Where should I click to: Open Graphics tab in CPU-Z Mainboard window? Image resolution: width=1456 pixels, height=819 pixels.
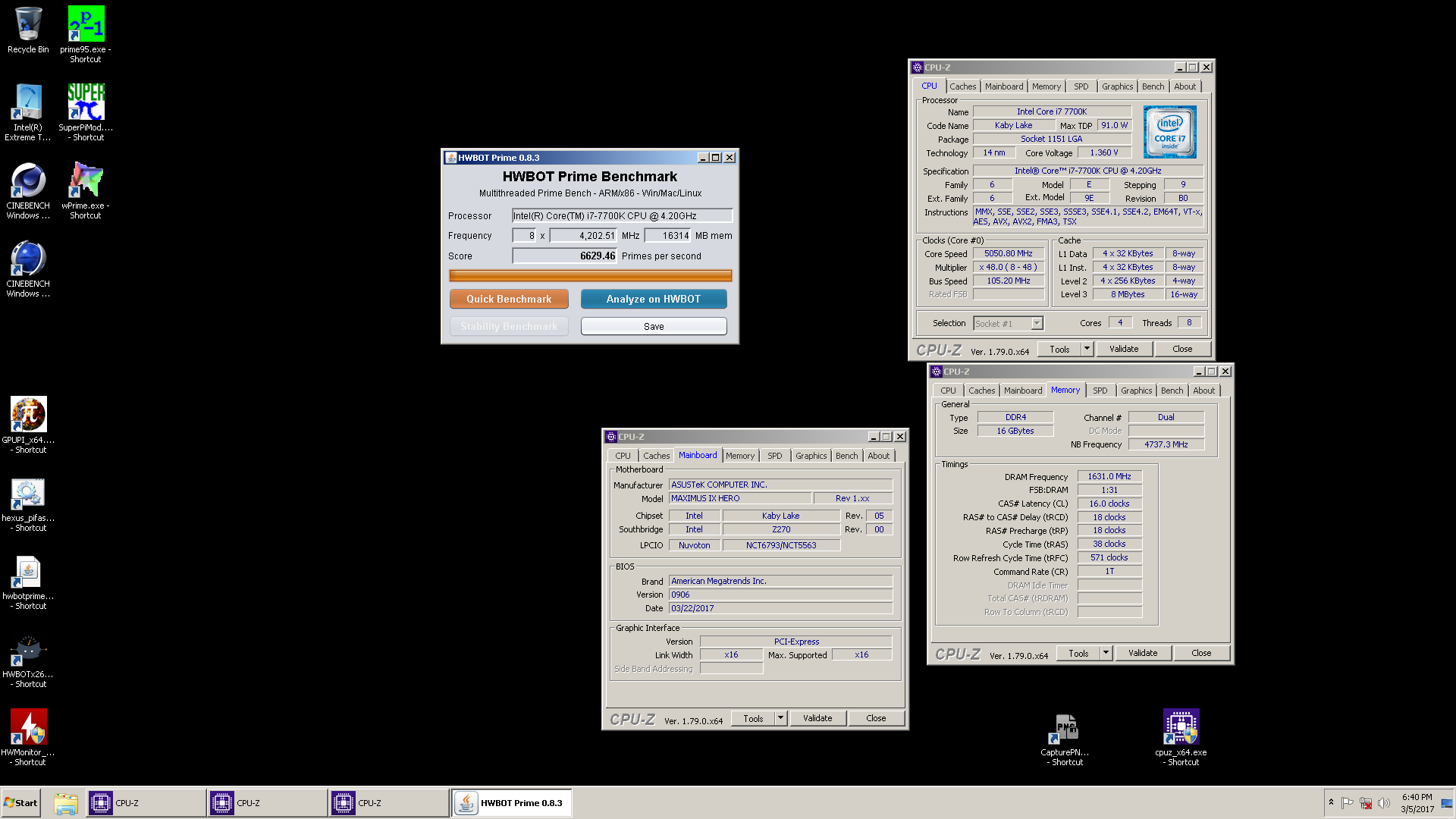tap(811, 456)
